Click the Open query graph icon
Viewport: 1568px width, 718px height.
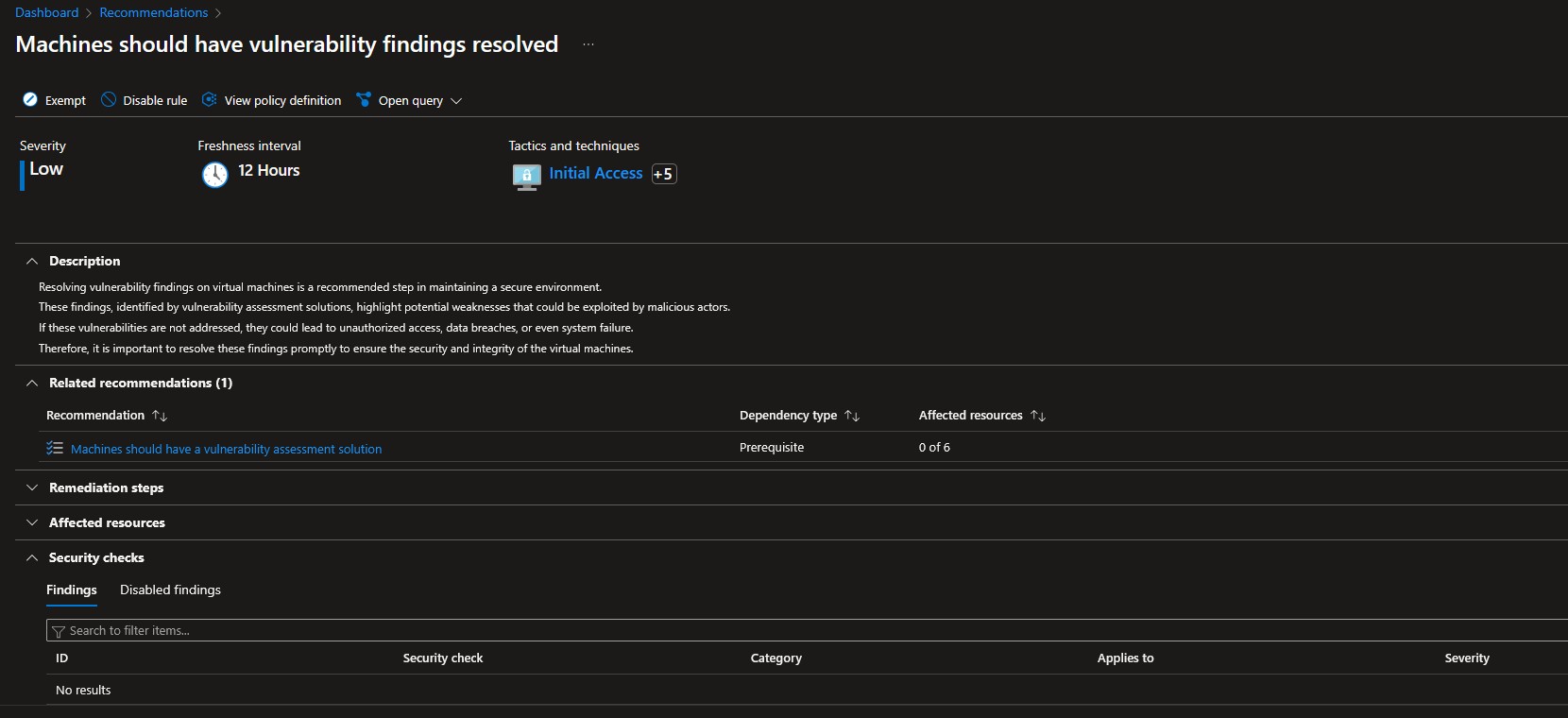coord(364,100)
